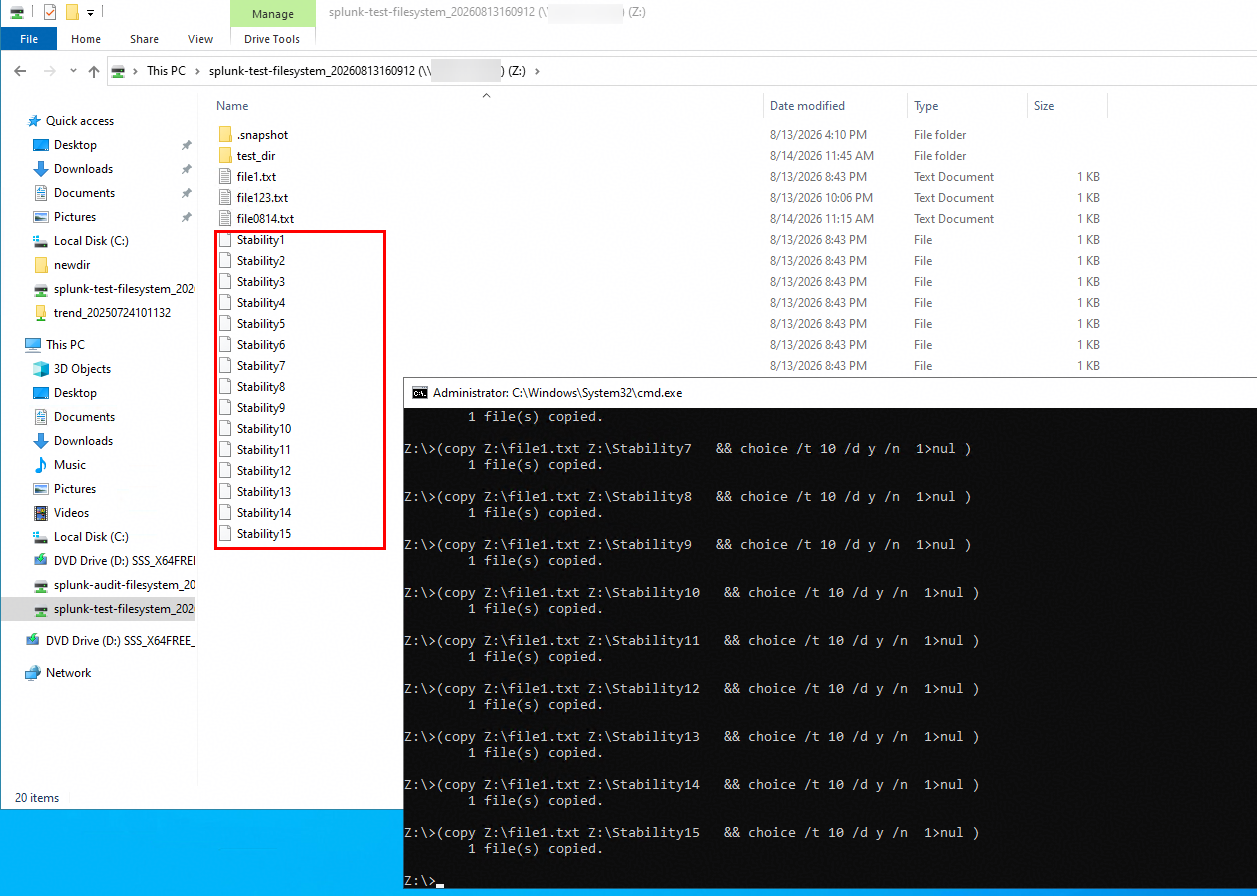The height and width of the screenshot is (896, 1257).
Task: Click the cmd.exe command prompt line
Action: [x=423, y=881]
